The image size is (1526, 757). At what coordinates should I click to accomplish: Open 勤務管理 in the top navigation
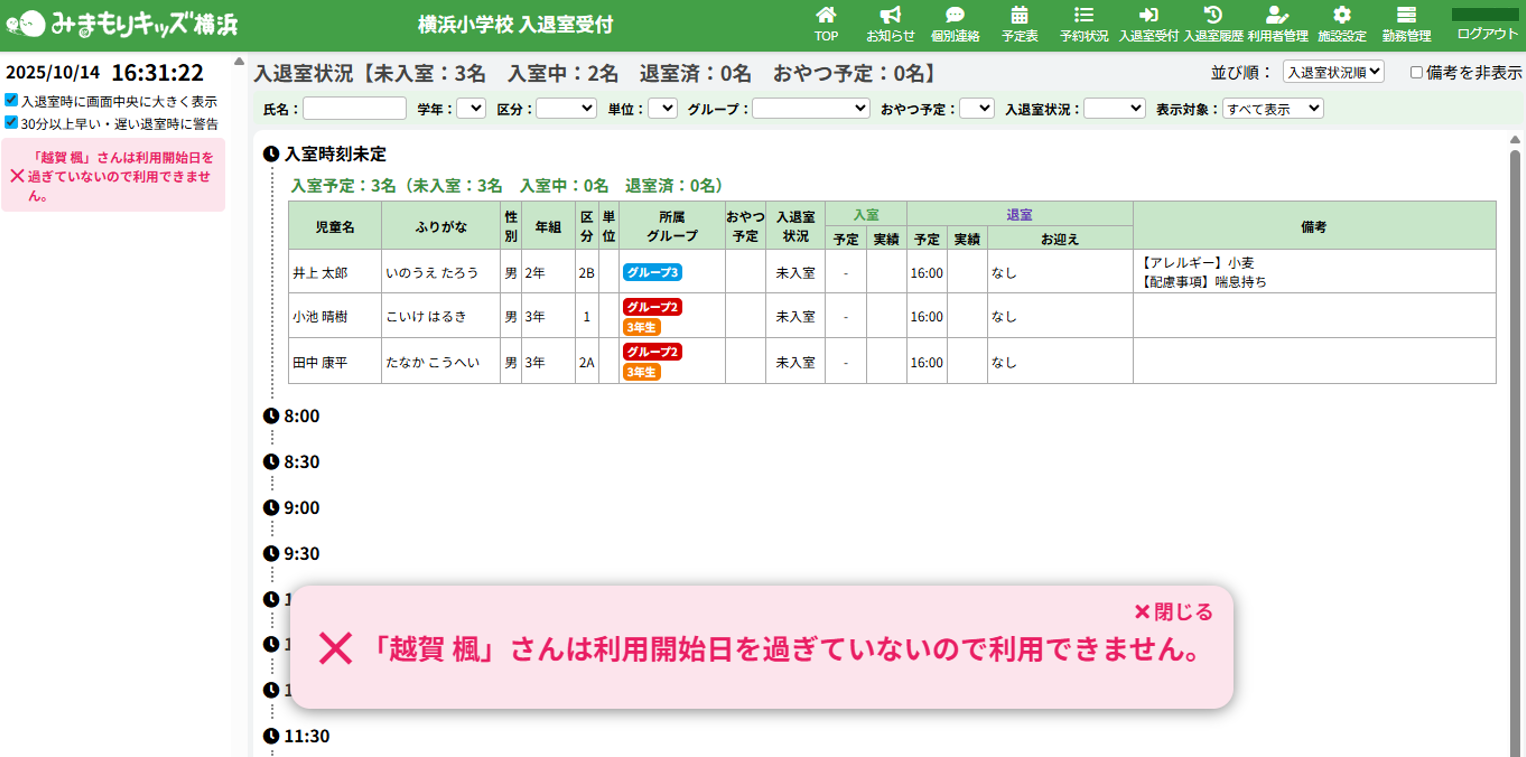1406,24
